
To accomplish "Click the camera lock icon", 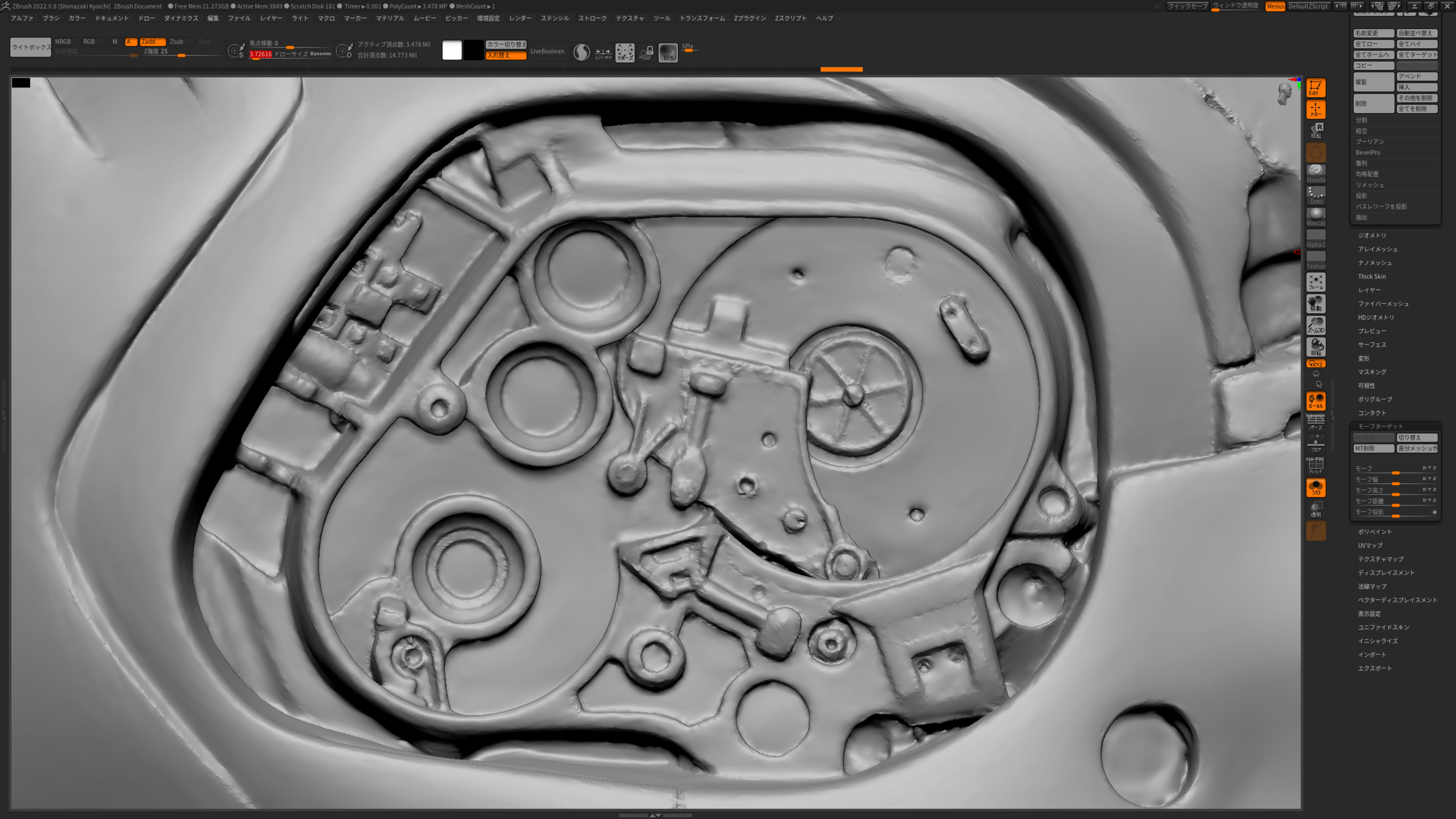I will pyautogui.click(x=646, y=53).
